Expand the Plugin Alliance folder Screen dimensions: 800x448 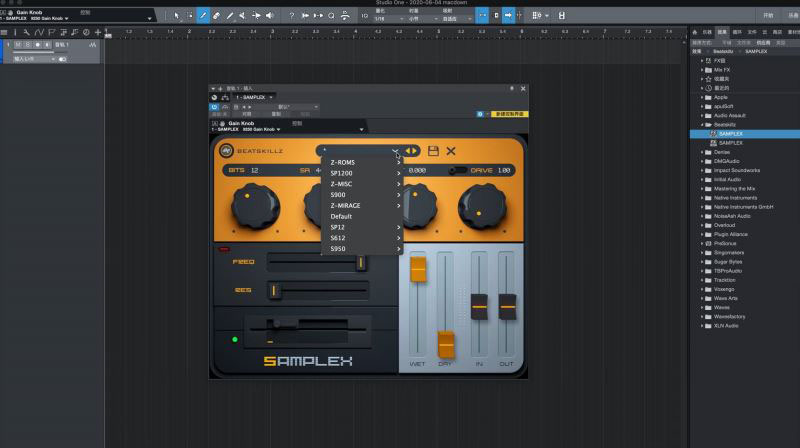(703, 234)
